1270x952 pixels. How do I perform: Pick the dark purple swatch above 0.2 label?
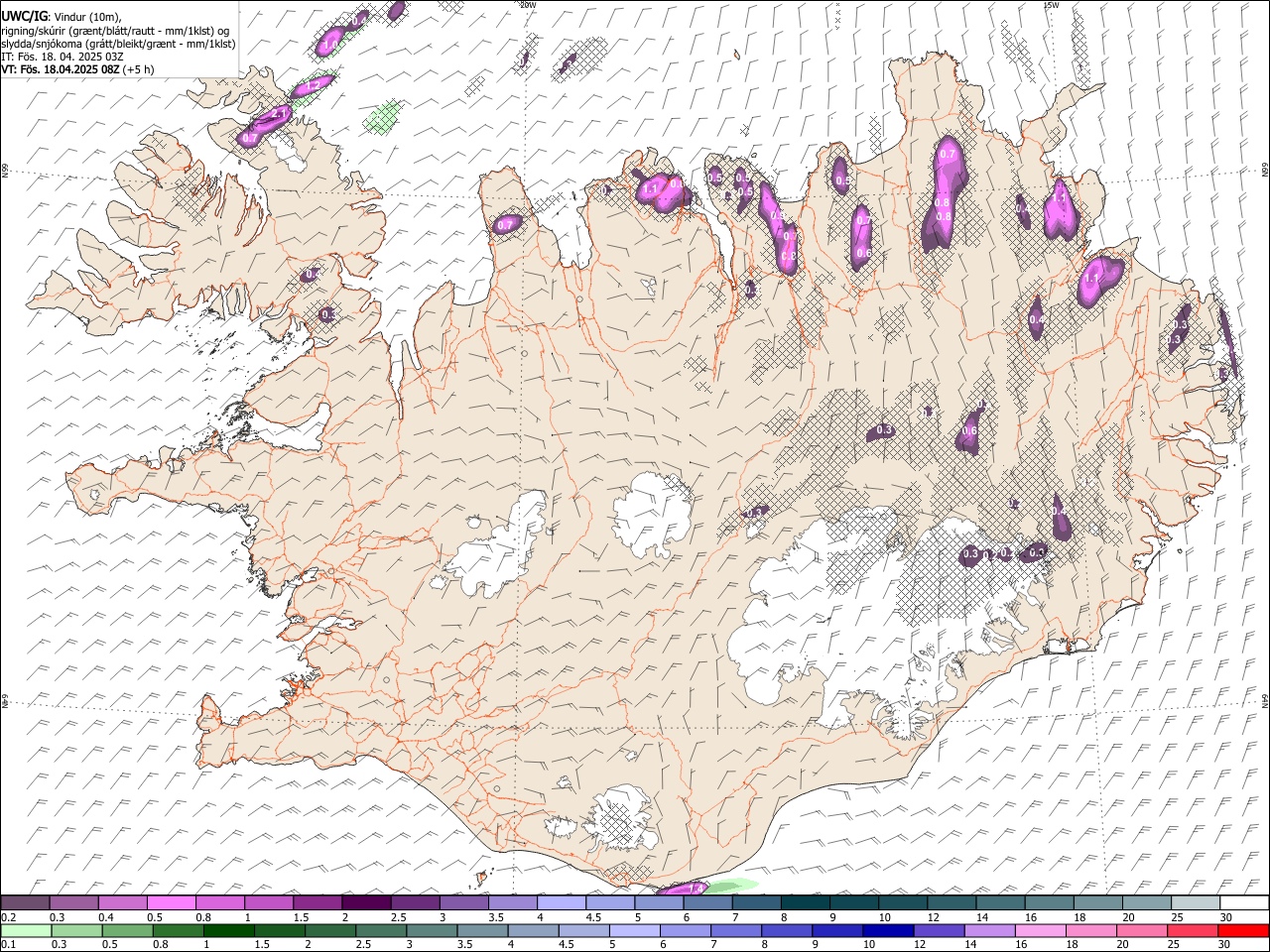tap(25, 903)
